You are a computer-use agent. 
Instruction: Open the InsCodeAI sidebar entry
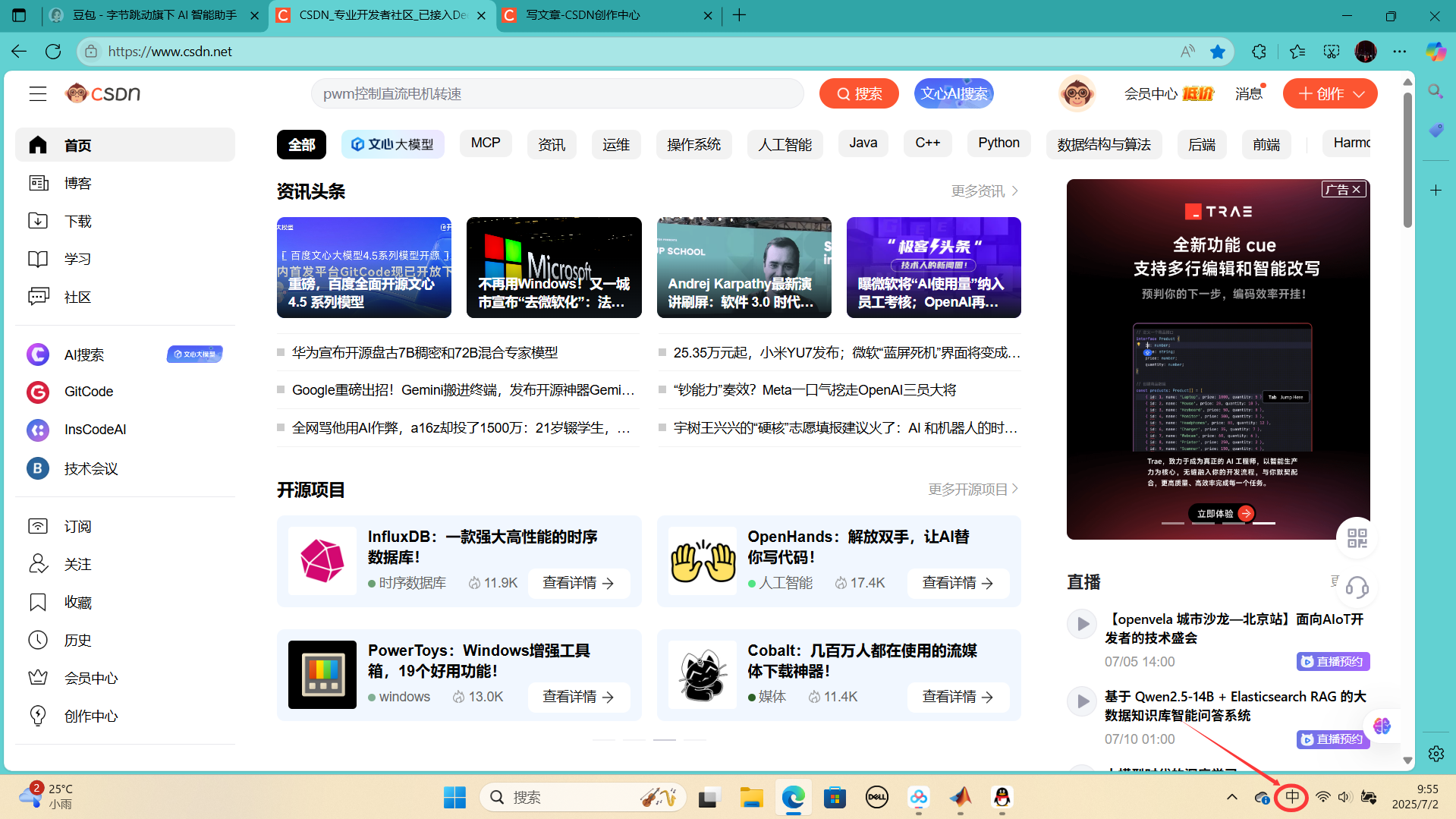[94, 429]
